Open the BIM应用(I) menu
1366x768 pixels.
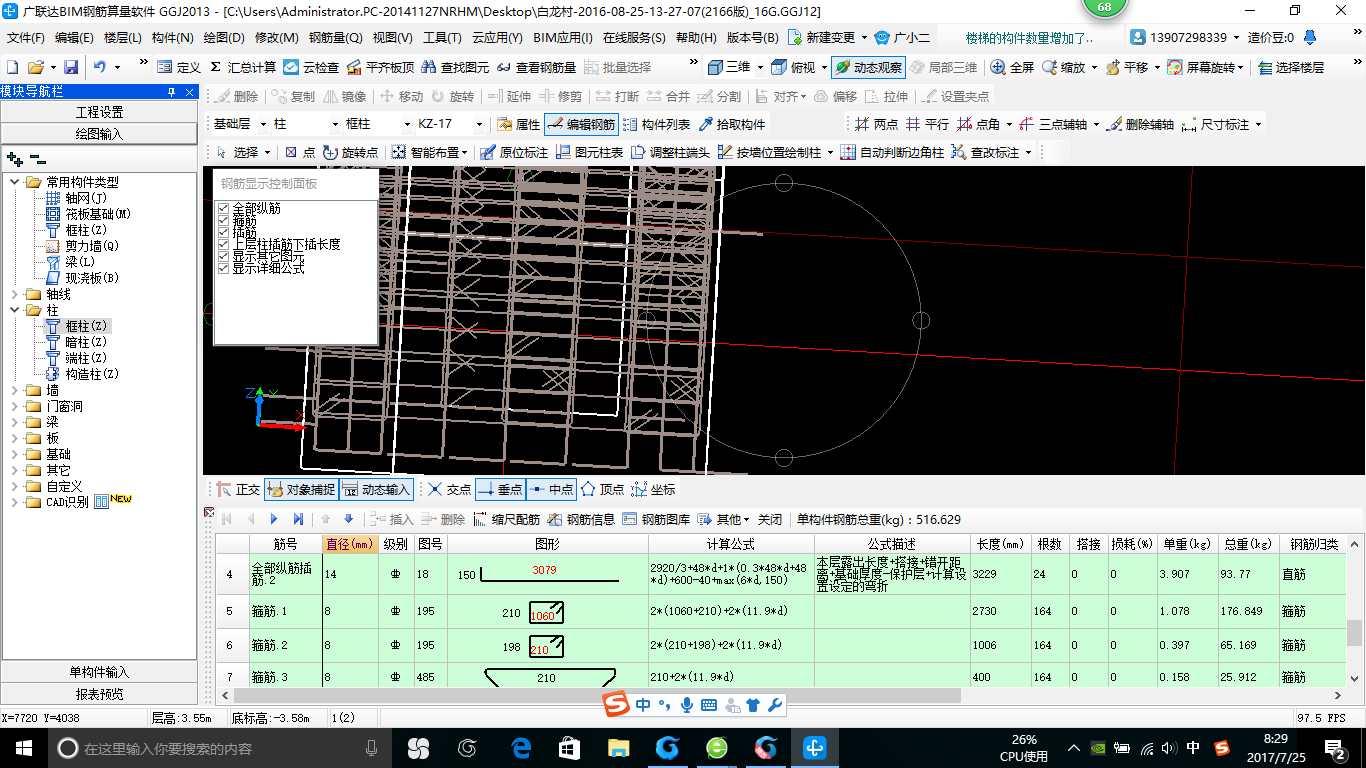pos(563,38)
